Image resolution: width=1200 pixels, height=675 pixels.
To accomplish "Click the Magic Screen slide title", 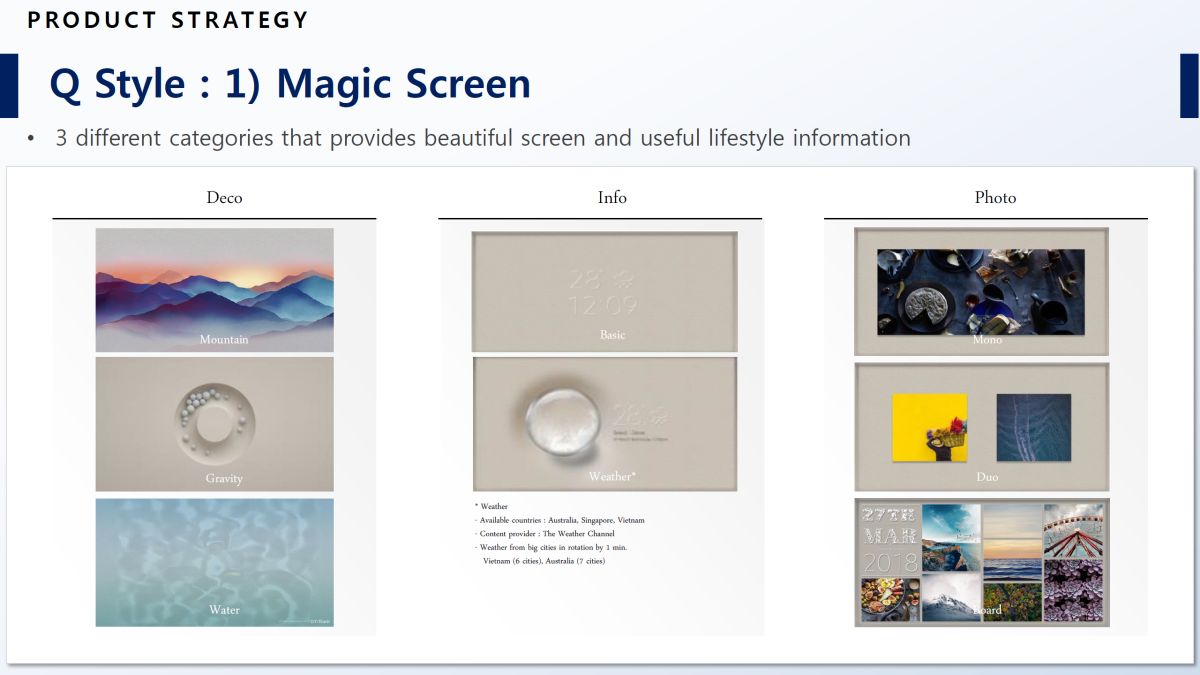I will (290, 84).
